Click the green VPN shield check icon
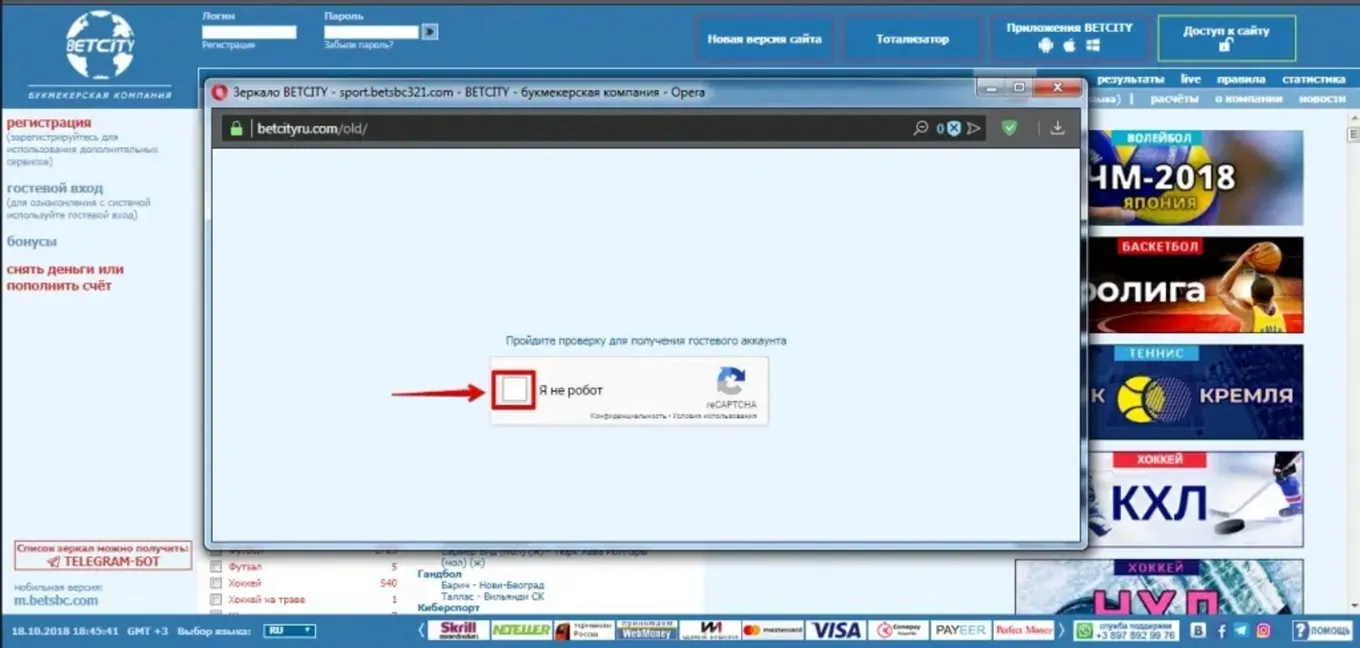The width and height of the screenshot is (1360, 648). [1010, 128]
